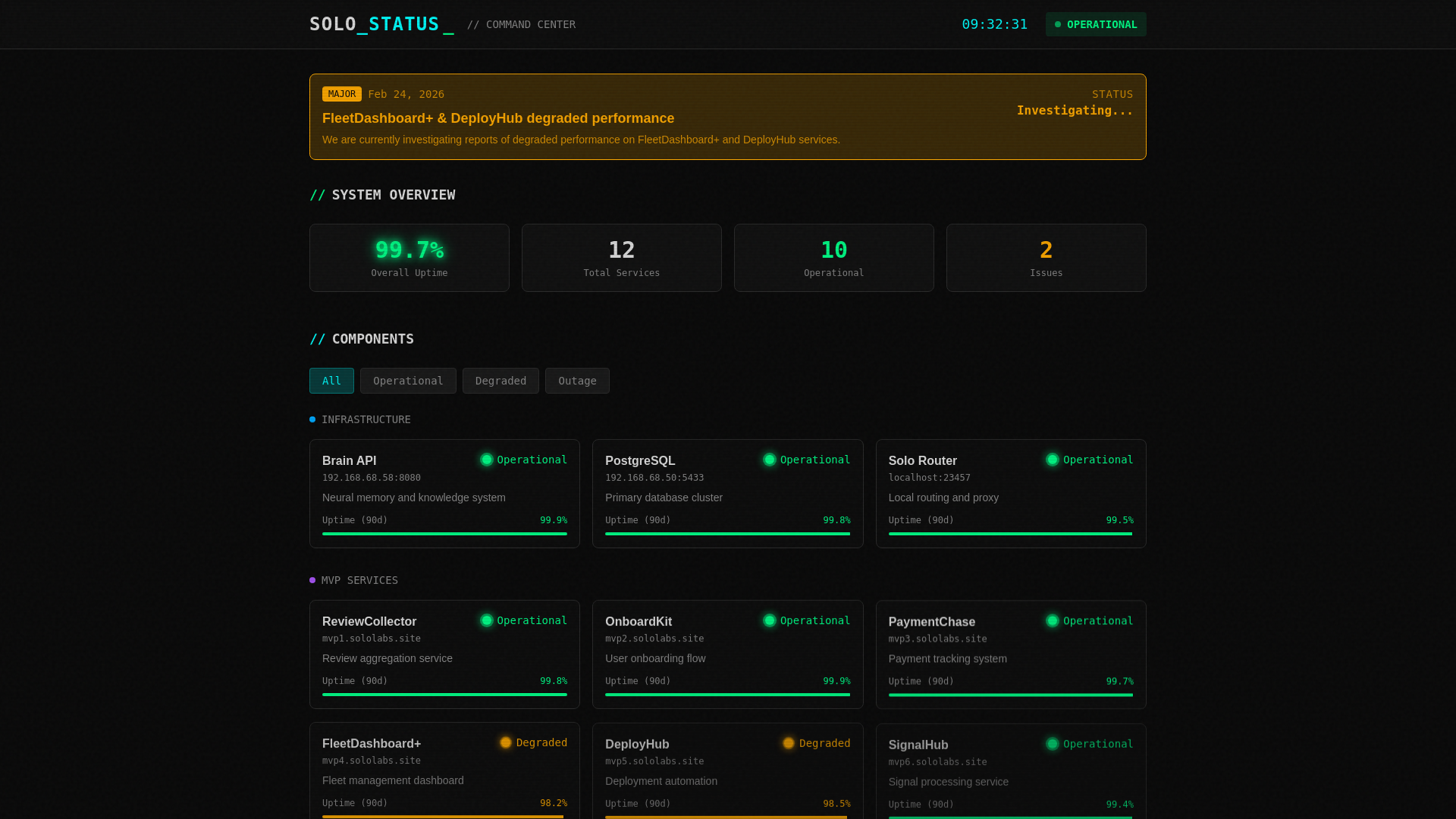Select the All filter tab
This screenshot has width=1456, height=819.
point(331,381)
